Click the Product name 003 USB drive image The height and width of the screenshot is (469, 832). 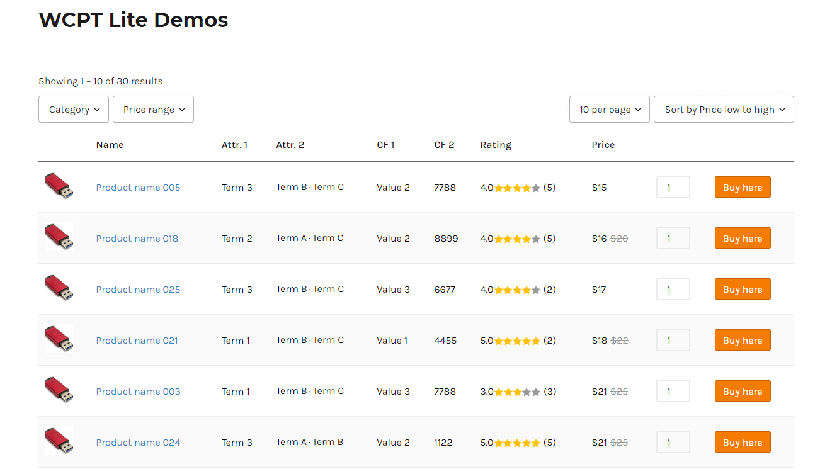pyautogui.click(x=59, y=390)
